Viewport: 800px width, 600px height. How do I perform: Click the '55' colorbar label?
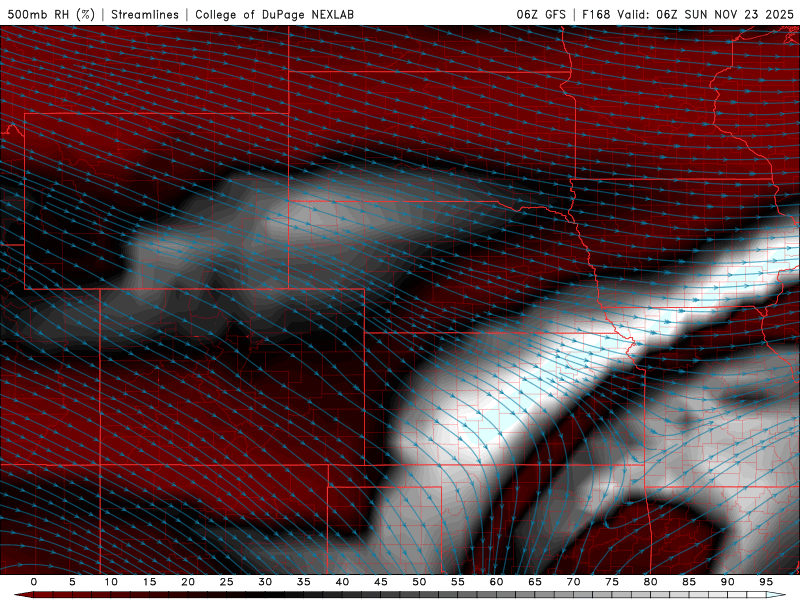[x=458, y=582]
